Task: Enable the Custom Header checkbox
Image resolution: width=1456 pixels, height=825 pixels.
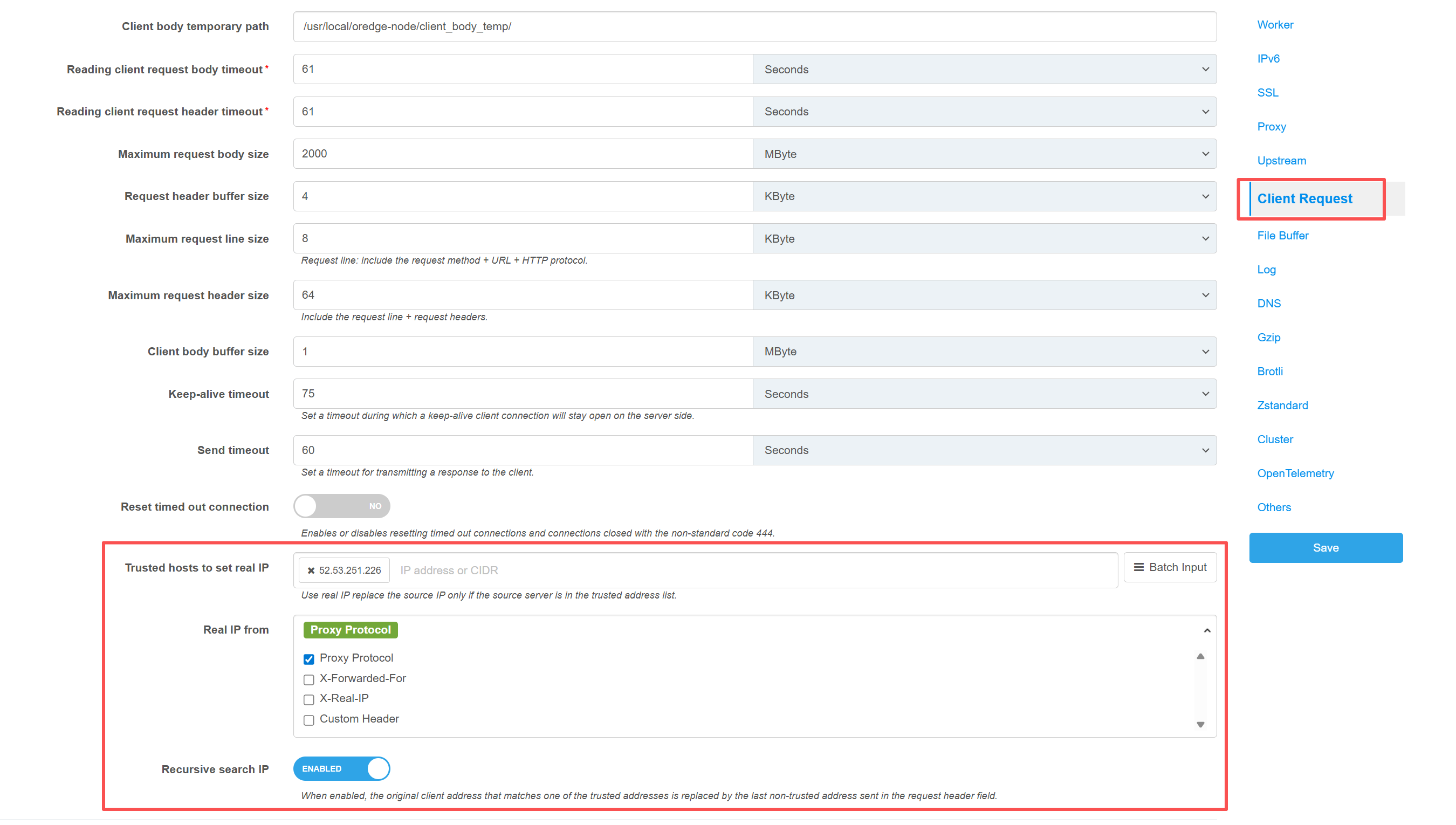Action: click(309, 720)
